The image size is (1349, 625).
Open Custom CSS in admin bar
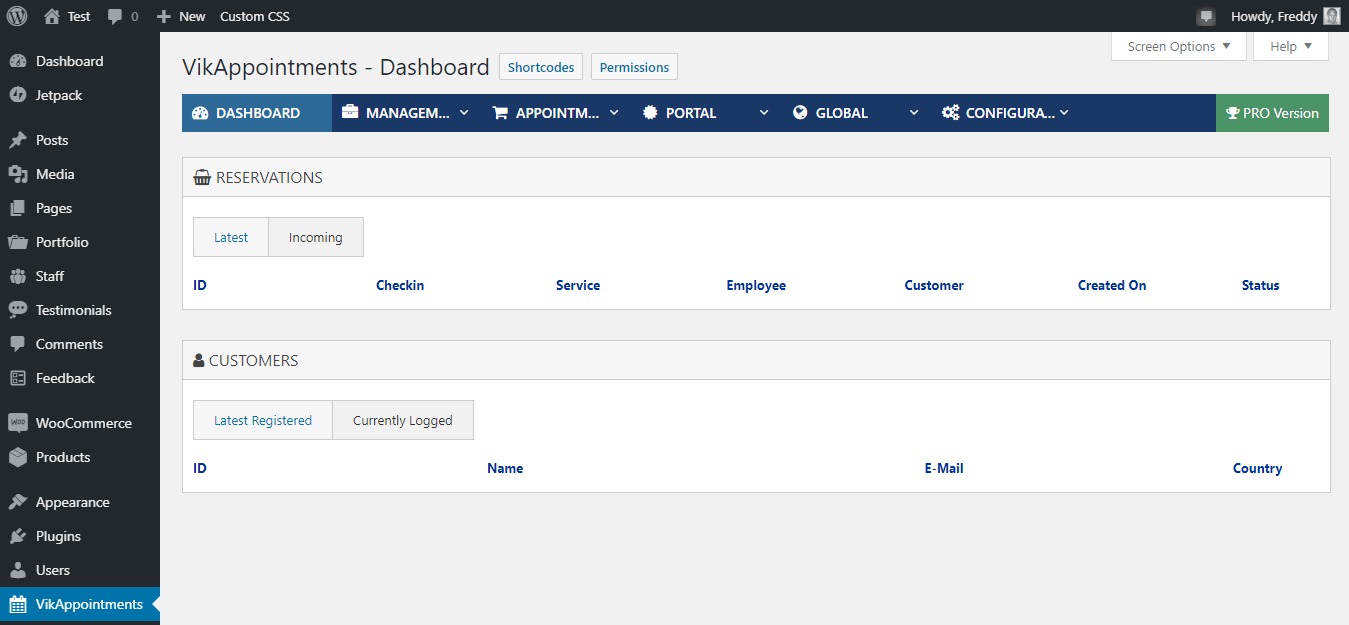click(x=255, y=16)
